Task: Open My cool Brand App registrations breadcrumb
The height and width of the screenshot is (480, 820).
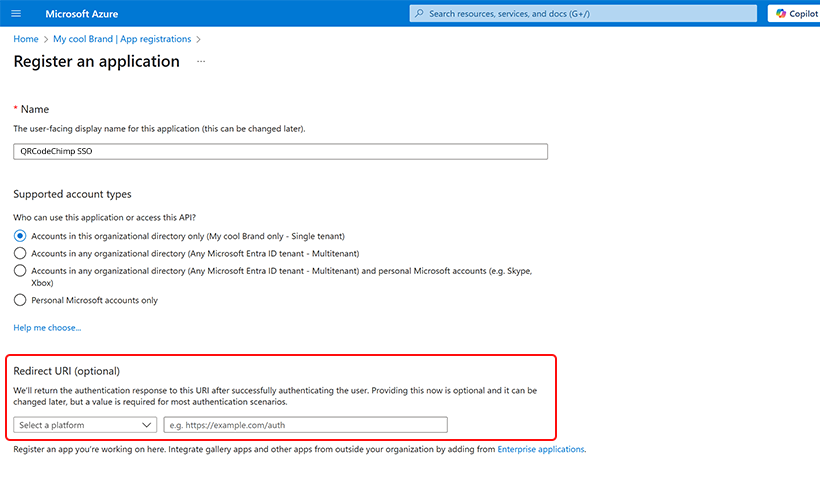Action: pyautogui.click(x=122, y=39)
